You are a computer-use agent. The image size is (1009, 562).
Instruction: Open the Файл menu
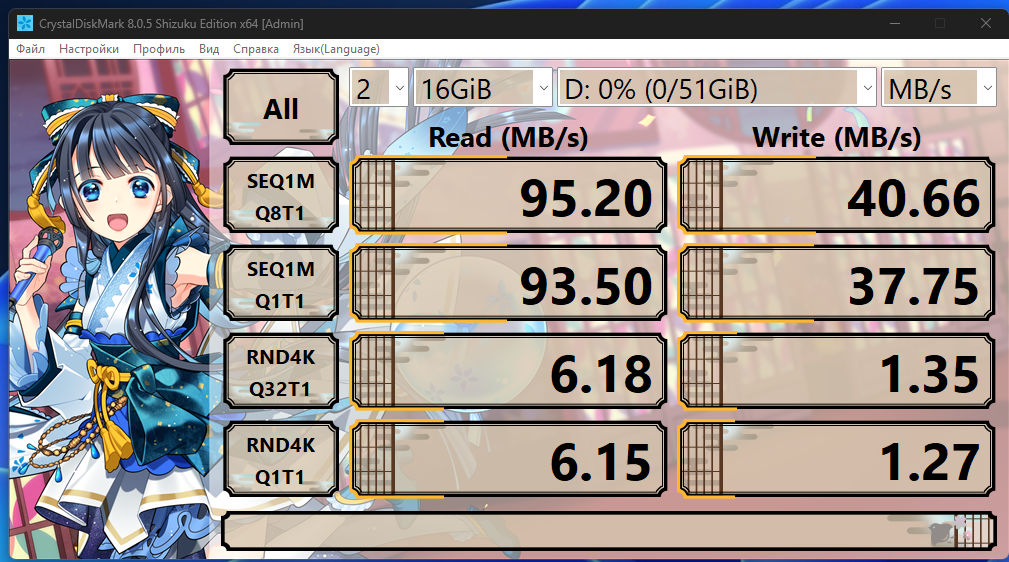[30, 49]
